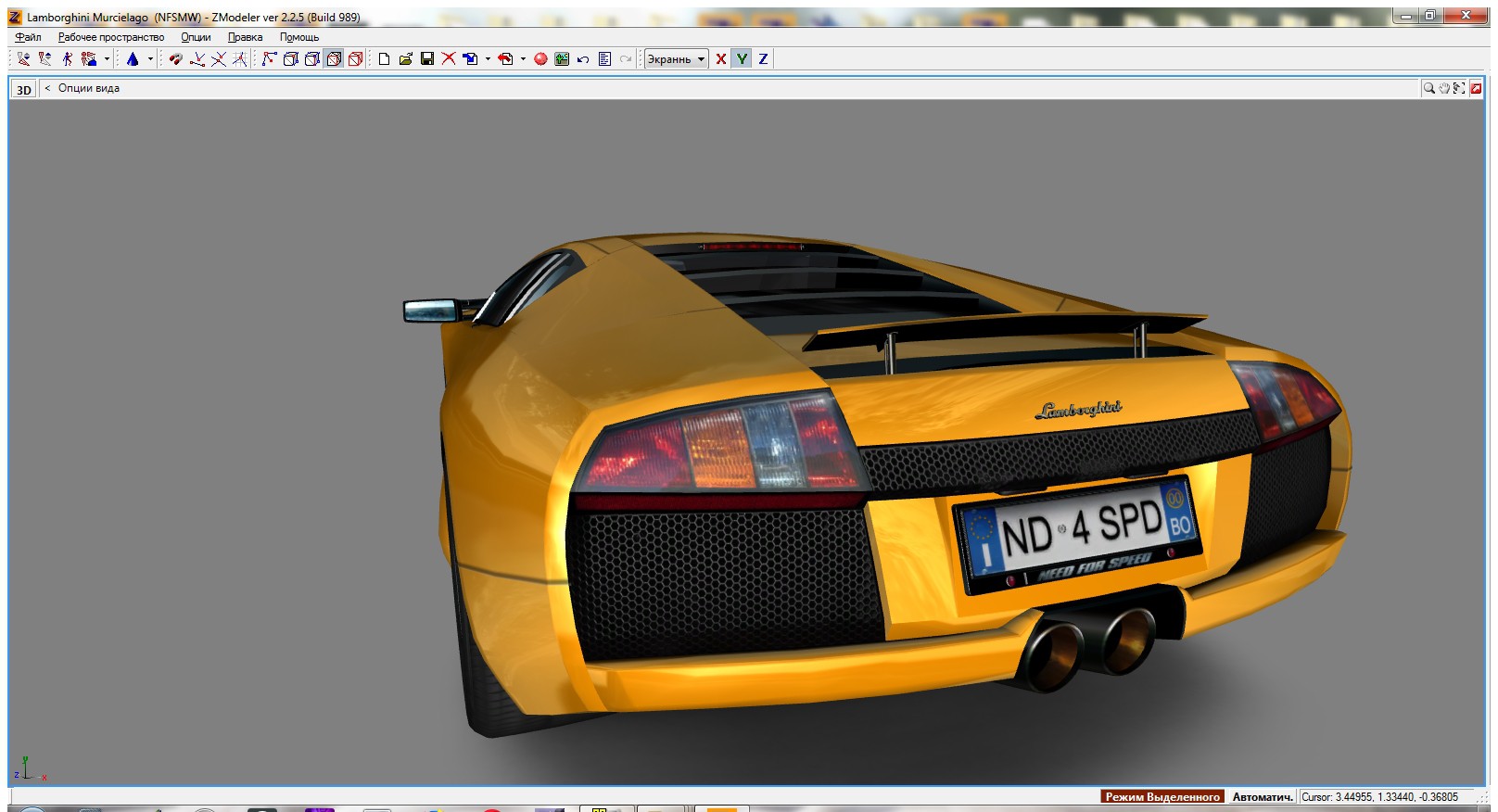Click the undo arrow icon
This screenshot has height=812, width=1498.
583,58
